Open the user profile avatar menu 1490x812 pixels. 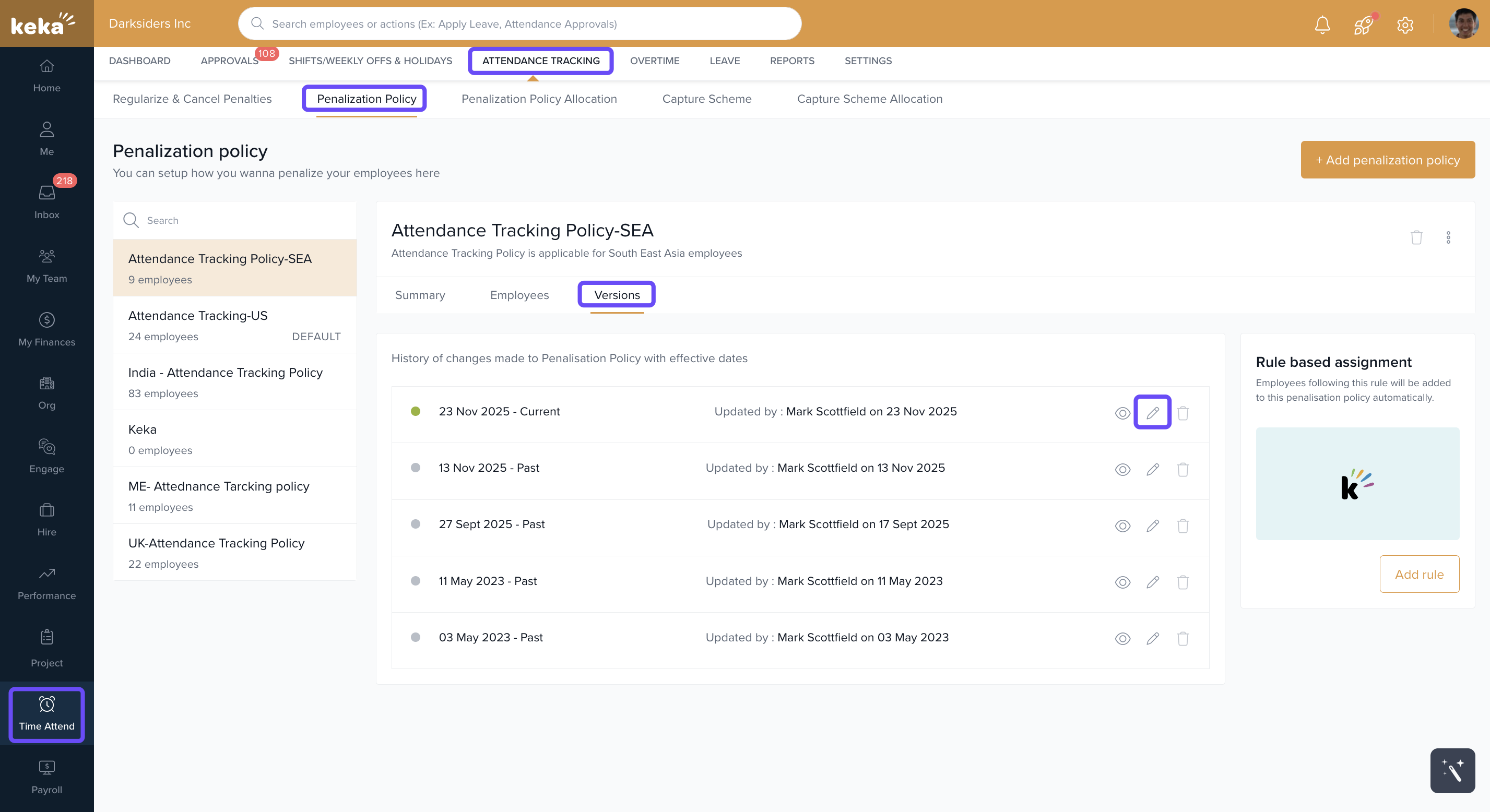(x=1463, y=25)
